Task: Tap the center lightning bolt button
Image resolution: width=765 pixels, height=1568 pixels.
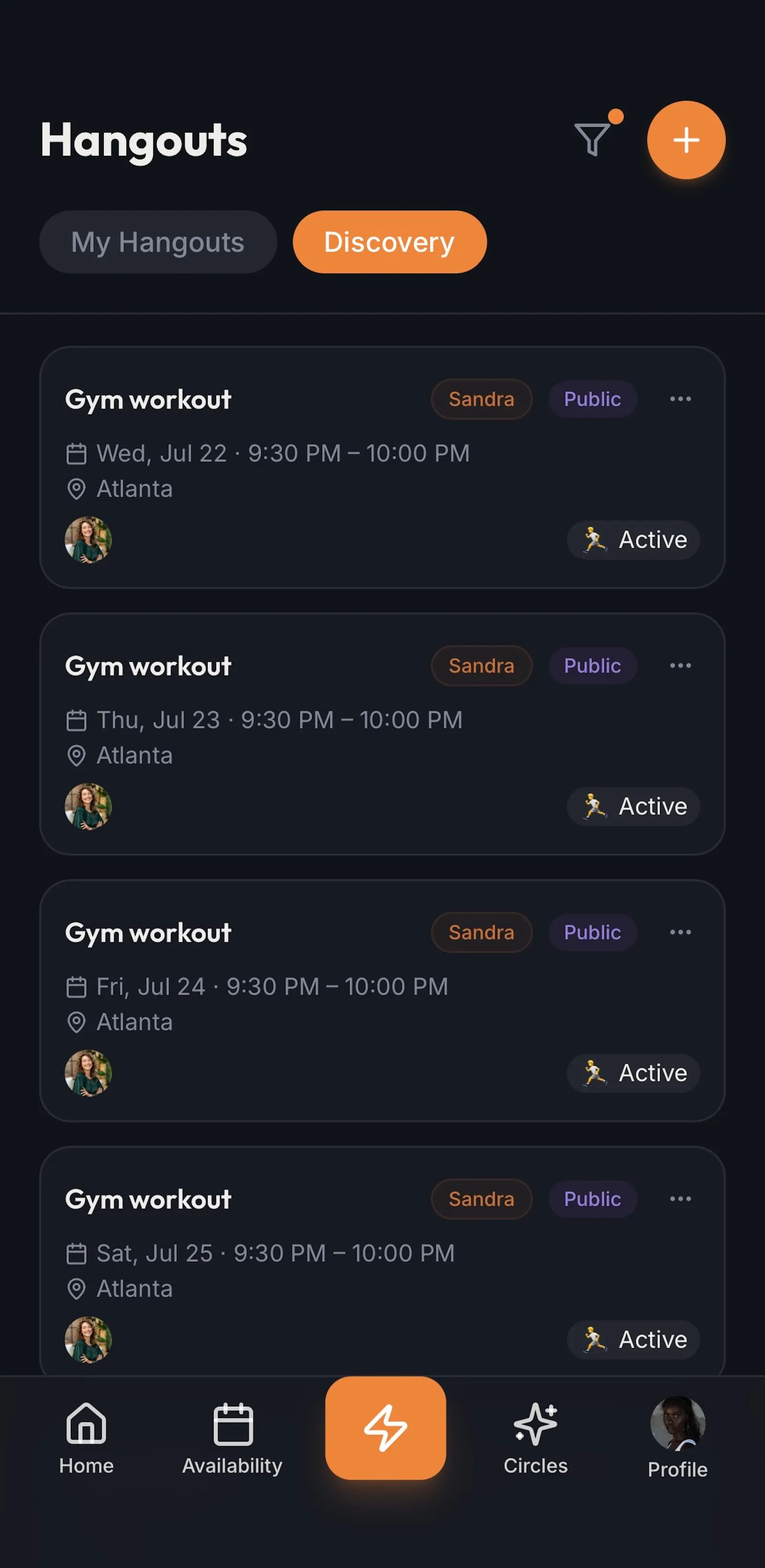Action: point(385,1427)
